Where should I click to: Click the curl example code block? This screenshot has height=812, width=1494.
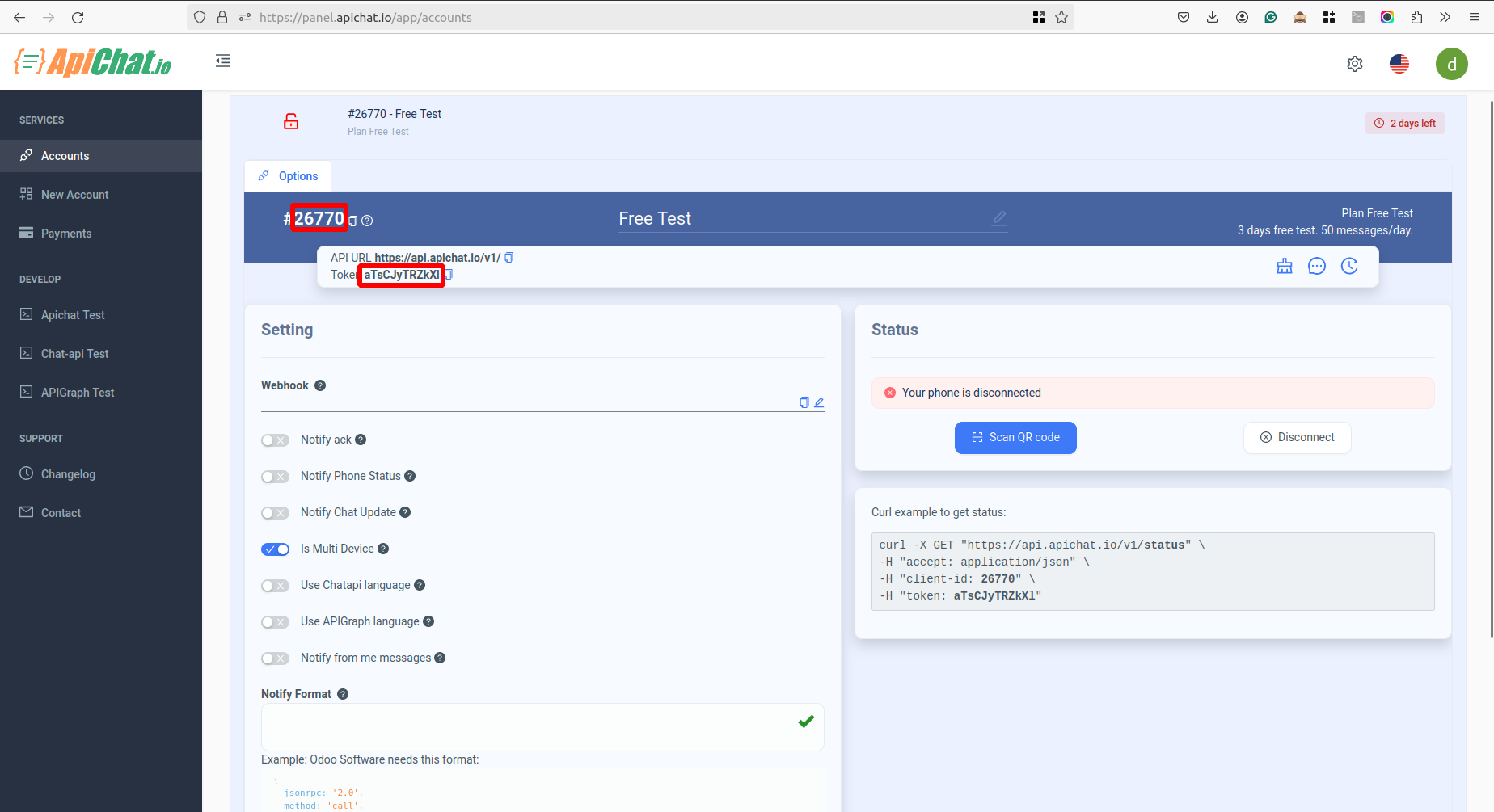[x=1153, y=571]
